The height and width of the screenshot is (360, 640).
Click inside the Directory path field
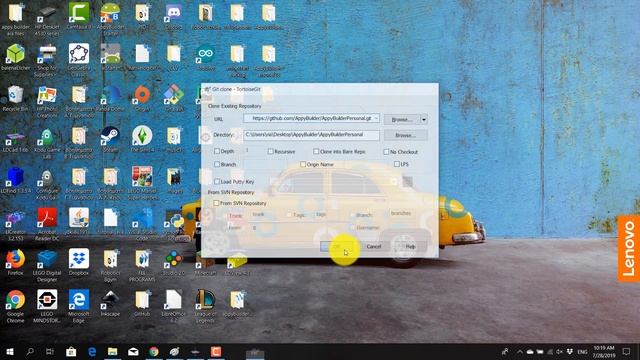[311, 135]
